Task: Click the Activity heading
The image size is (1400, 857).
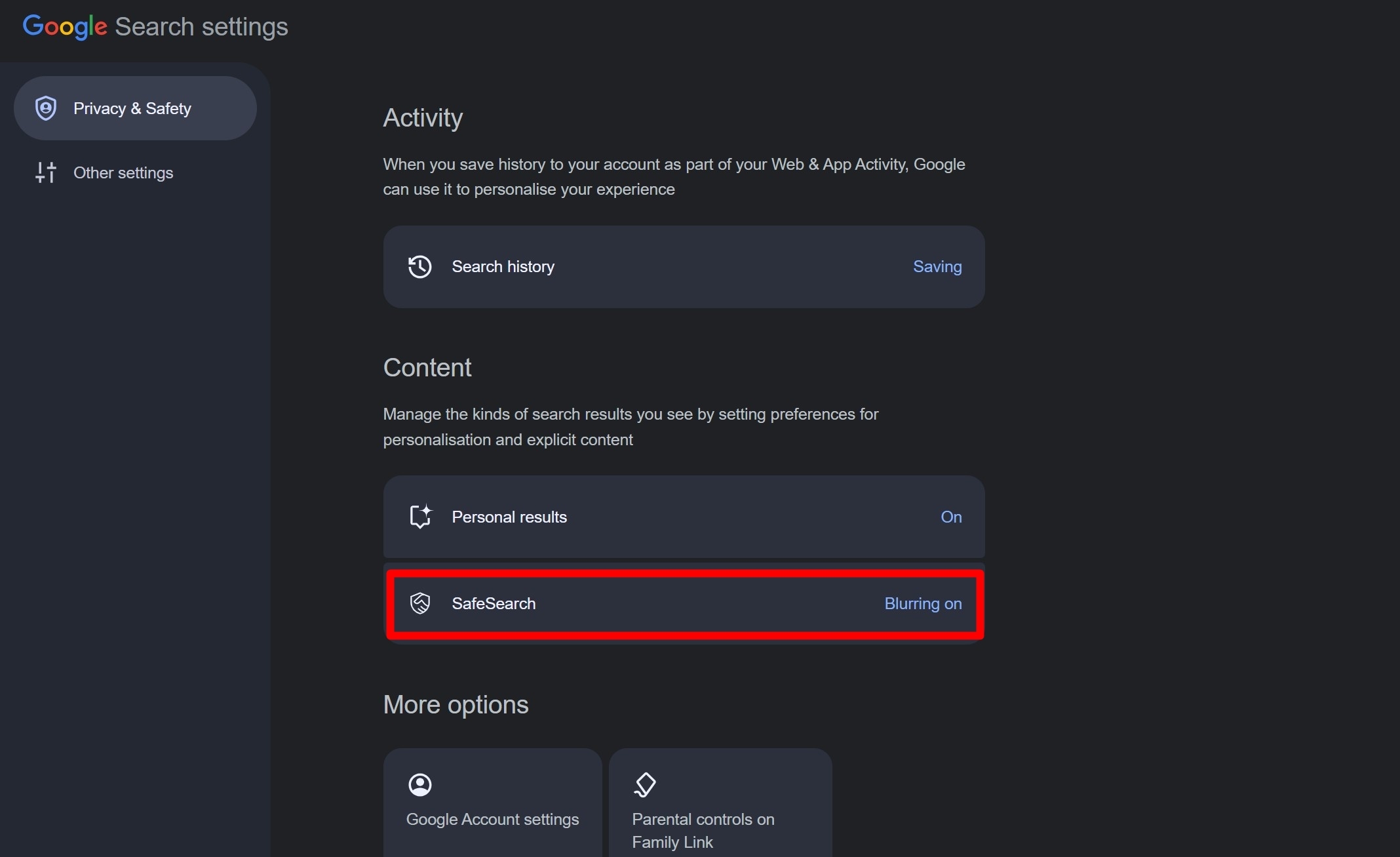Action: pos(423,118)
